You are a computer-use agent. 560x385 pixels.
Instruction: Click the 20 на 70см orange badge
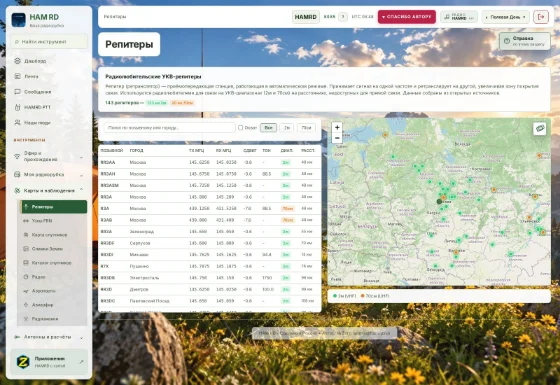[182, 103]
